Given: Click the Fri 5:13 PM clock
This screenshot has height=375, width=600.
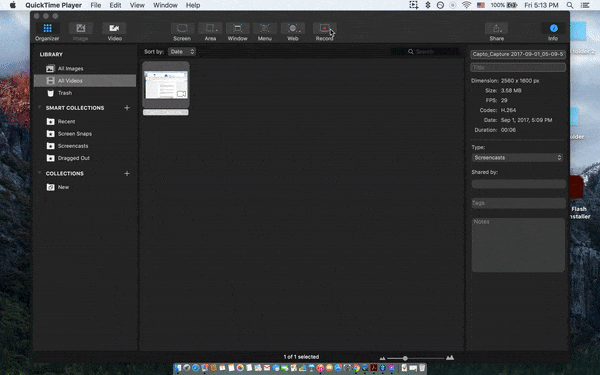Looking at the screenshot, I should [x=541, y=5].
